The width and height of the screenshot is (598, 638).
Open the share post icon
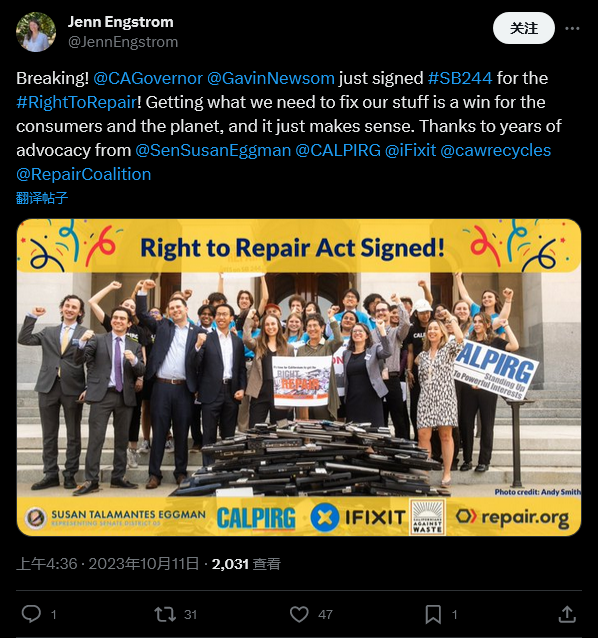click(567, 614)
